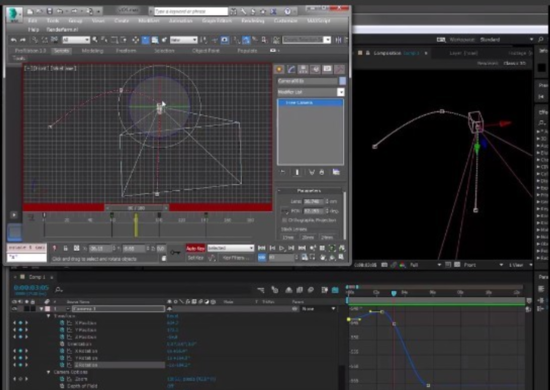Open the Animation menu in 3ds Max
This screenshot has height=390, width=550.
pyautogui.click(x=181, y=21)
